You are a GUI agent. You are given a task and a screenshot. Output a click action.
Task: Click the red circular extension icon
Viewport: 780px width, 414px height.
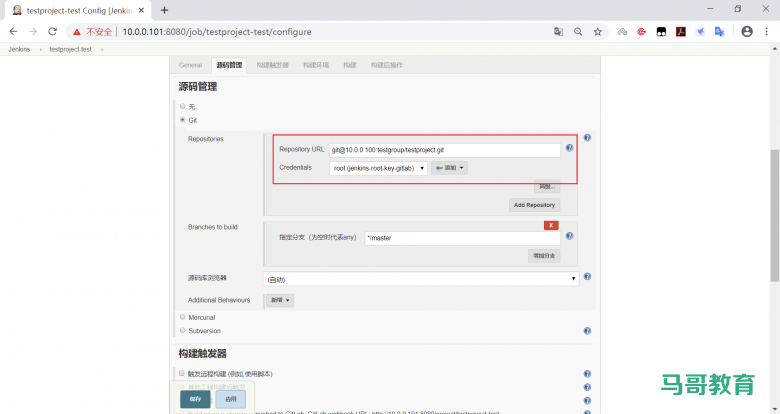642,32
